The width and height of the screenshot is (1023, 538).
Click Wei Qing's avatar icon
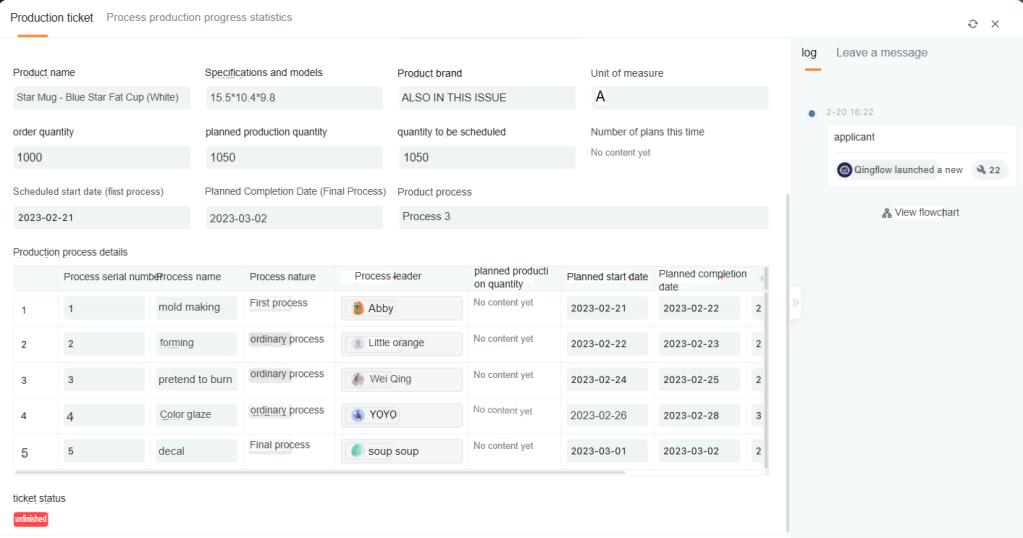(x=358, y=379)
